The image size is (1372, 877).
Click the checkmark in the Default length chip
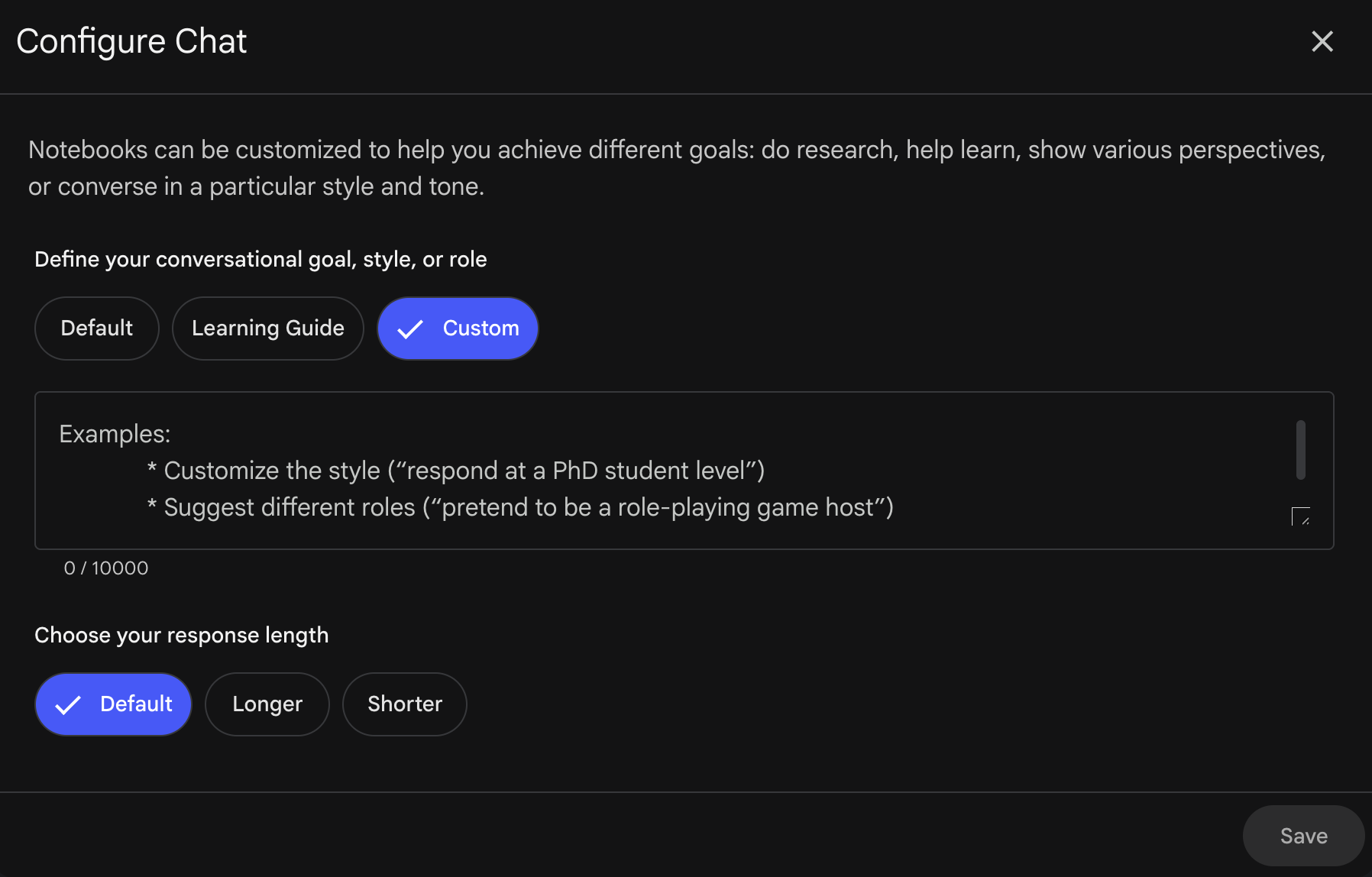coord(70,704)
